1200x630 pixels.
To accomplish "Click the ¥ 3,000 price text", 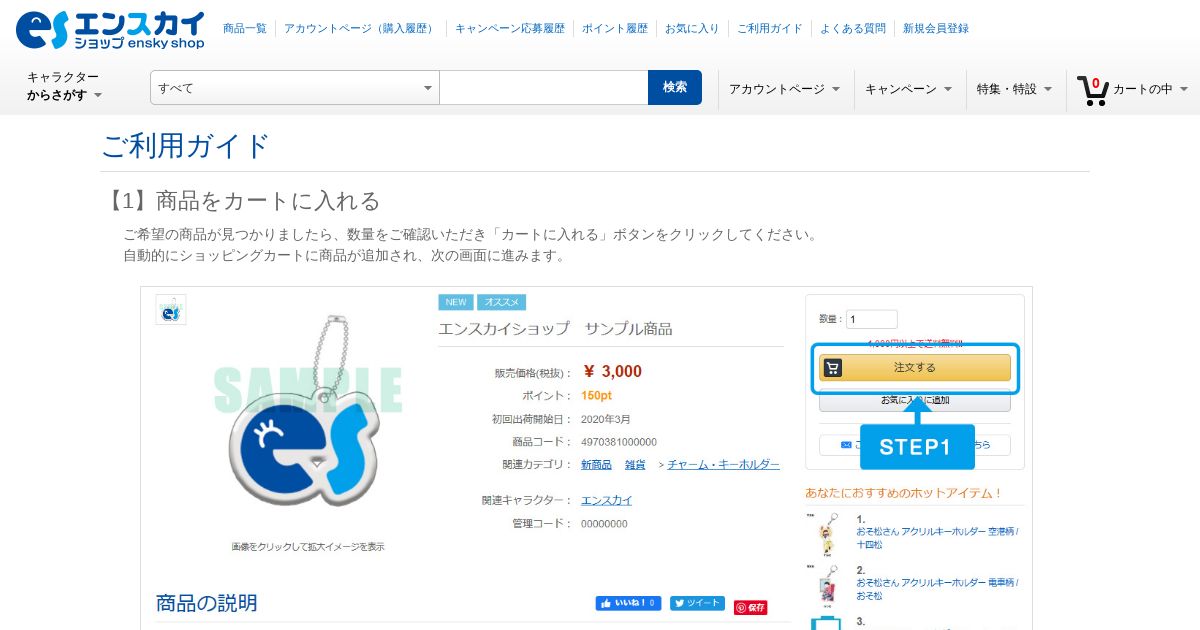I will (x=612, y=372).
